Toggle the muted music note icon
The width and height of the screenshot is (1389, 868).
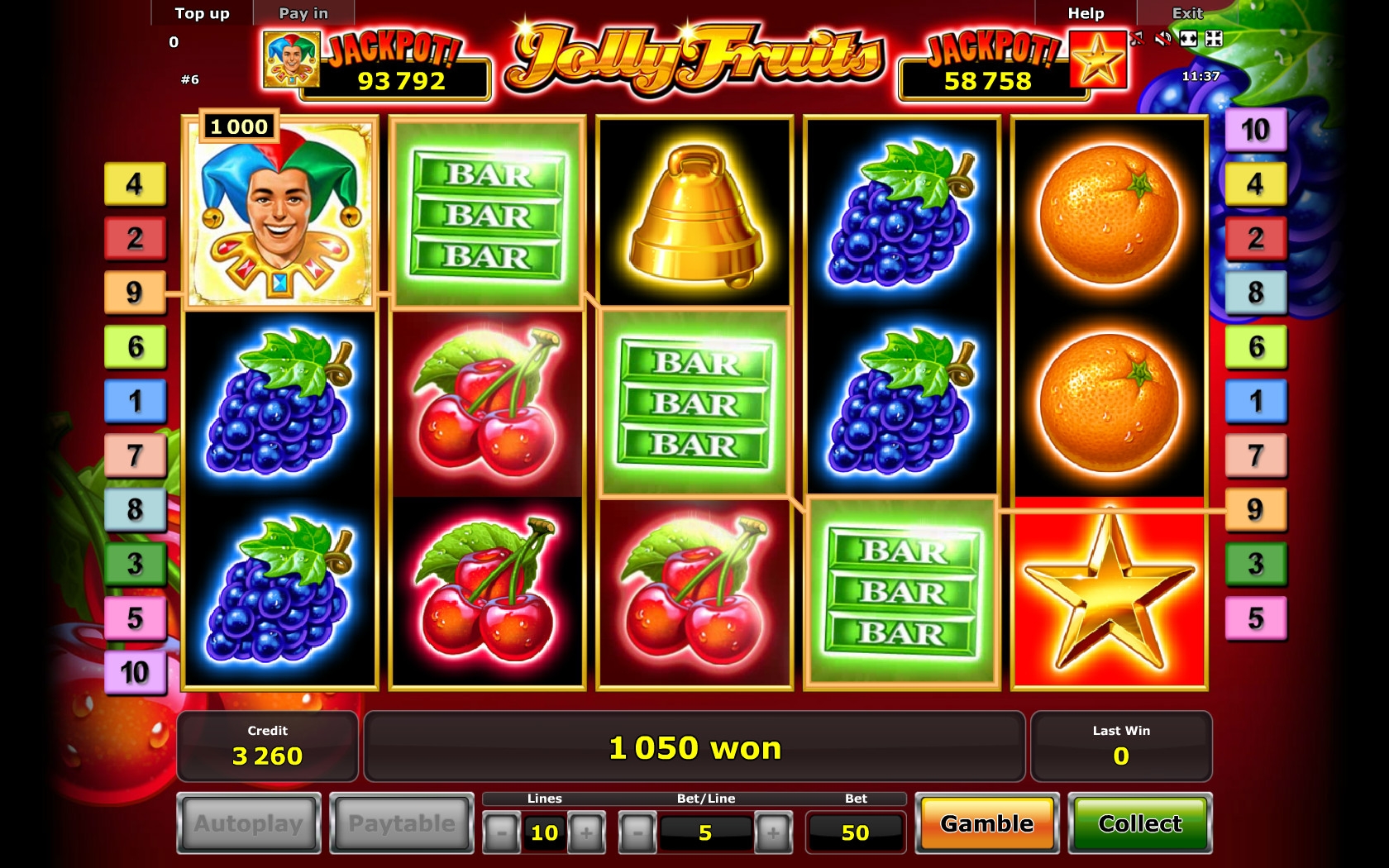pyautogui.click(x=1138, y=38)
